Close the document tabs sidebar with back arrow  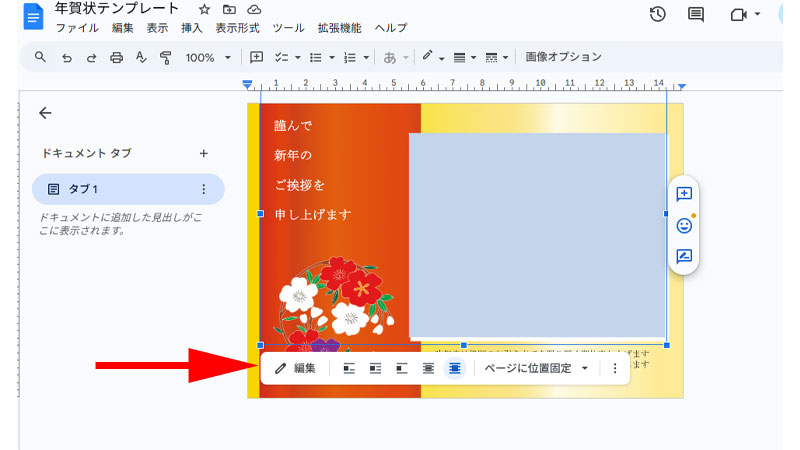click(45, 113)
